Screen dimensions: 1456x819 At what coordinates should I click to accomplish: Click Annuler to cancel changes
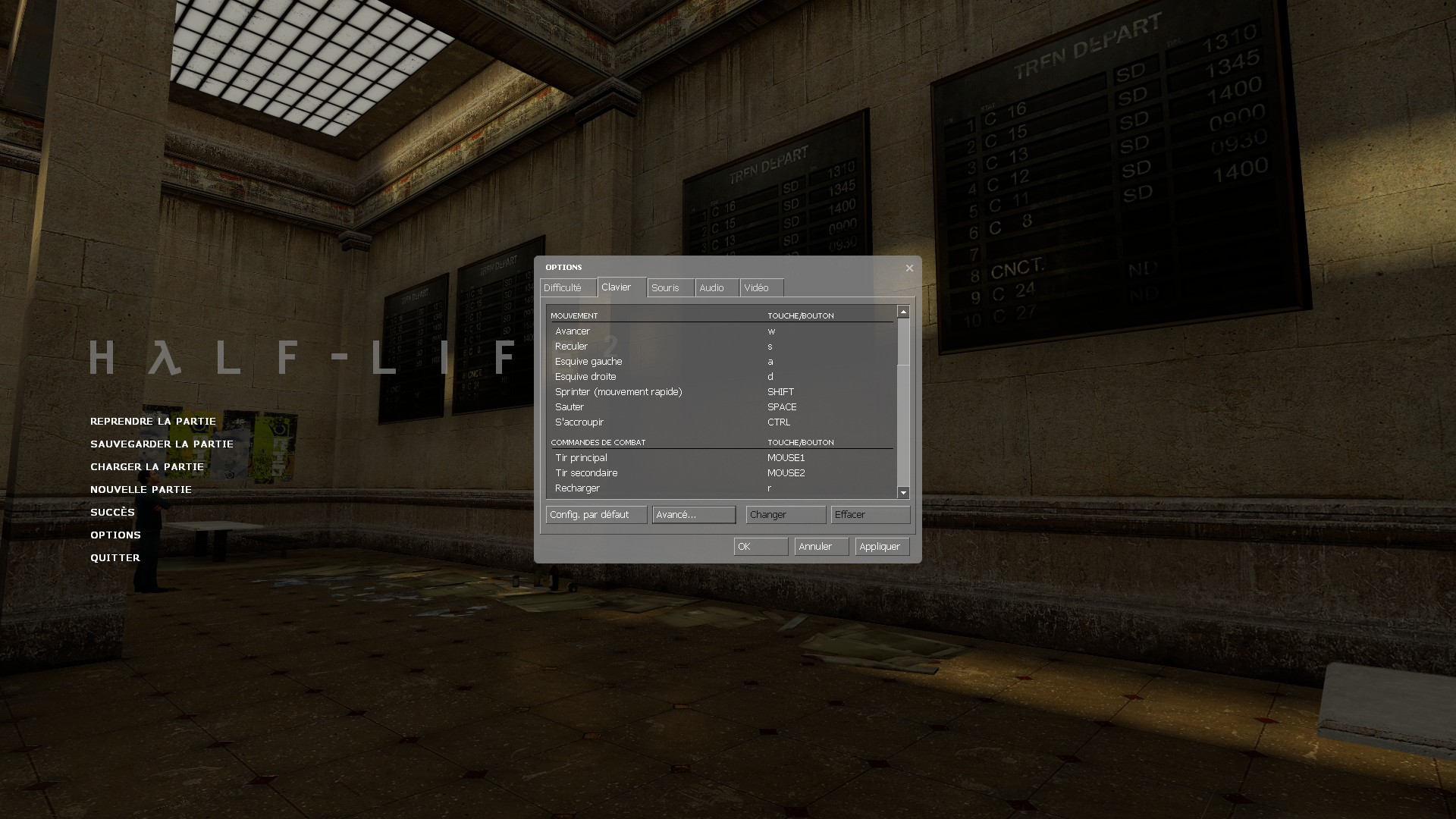click(821, 547)
